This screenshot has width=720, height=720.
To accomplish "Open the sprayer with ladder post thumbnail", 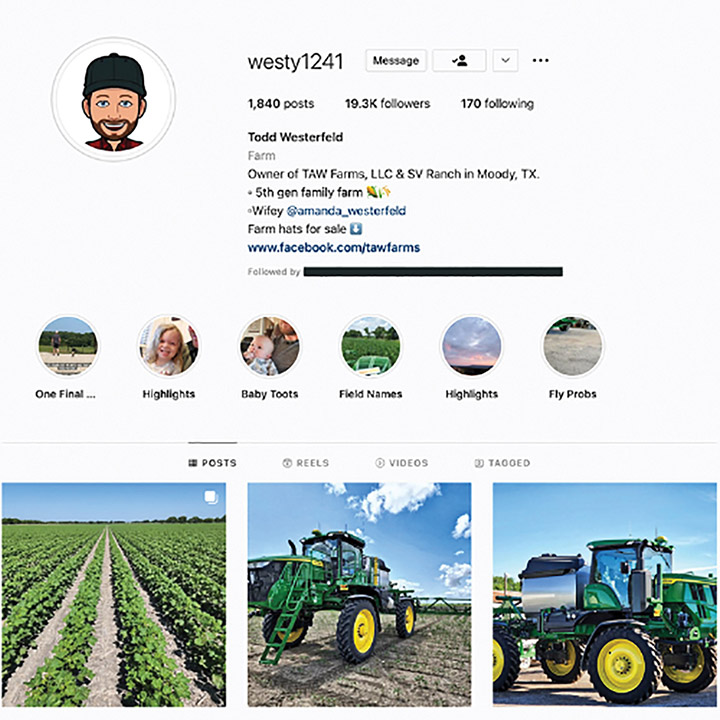I will point(359,595).
